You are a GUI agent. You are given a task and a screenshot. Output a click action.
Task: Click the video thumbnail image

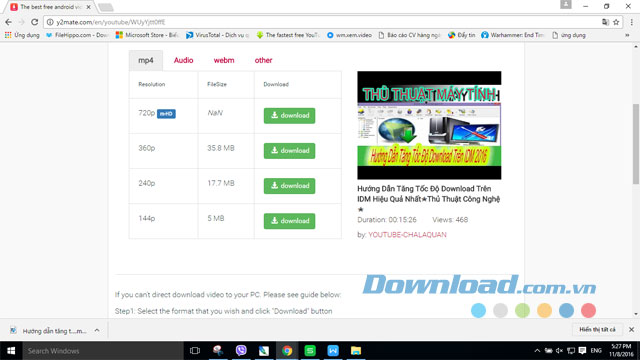click(429, 125)
